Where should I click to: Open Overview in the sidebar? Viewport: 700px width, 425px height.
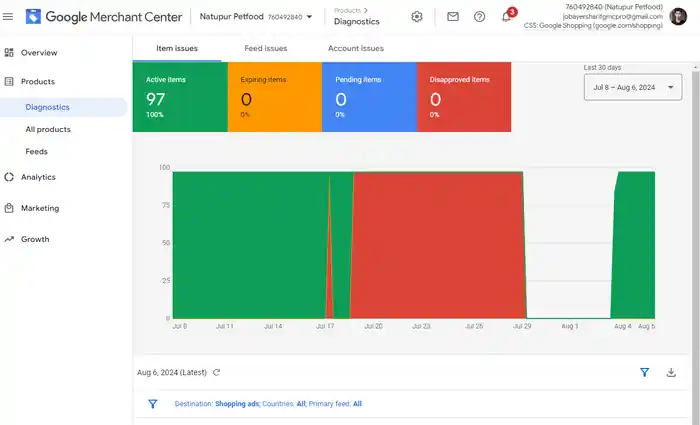pyautogui.click(x=39, y=53)
